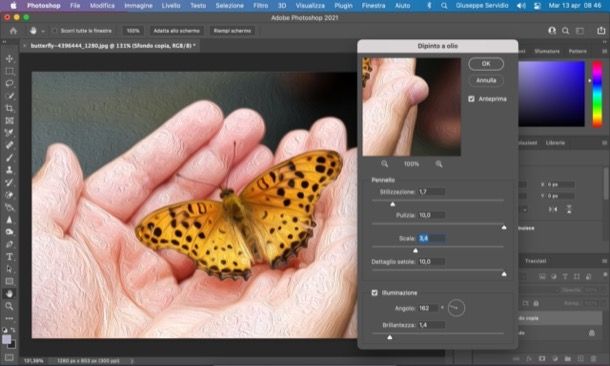This screenshot has height=366, width=610.
Task: Switch to the Pattern panel tab
Action: (x=577, y=51)
